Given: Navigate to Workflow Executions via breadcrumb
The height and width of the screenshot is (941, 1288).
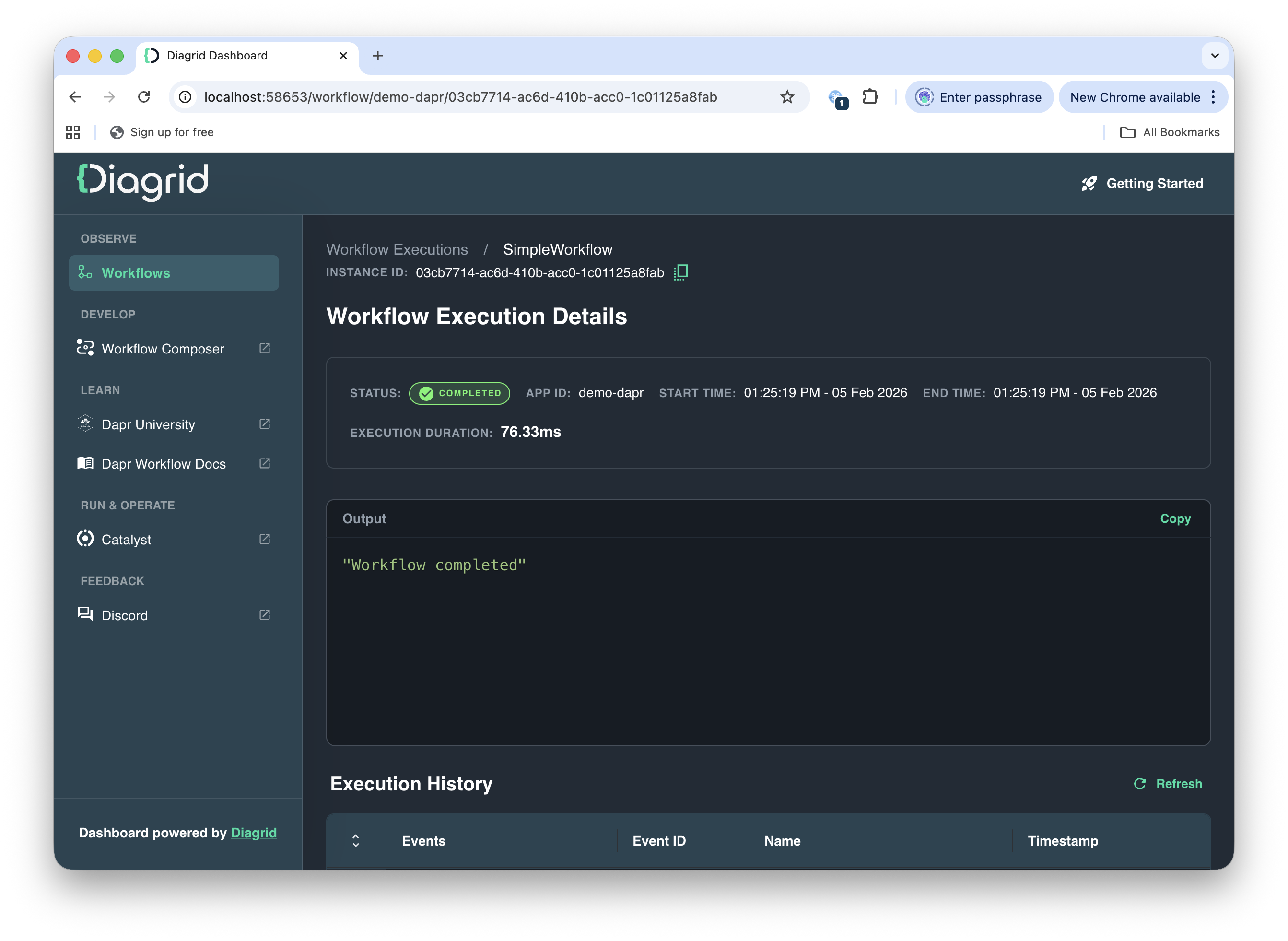Looking at the screenshot, I should (x=397, y=249).
